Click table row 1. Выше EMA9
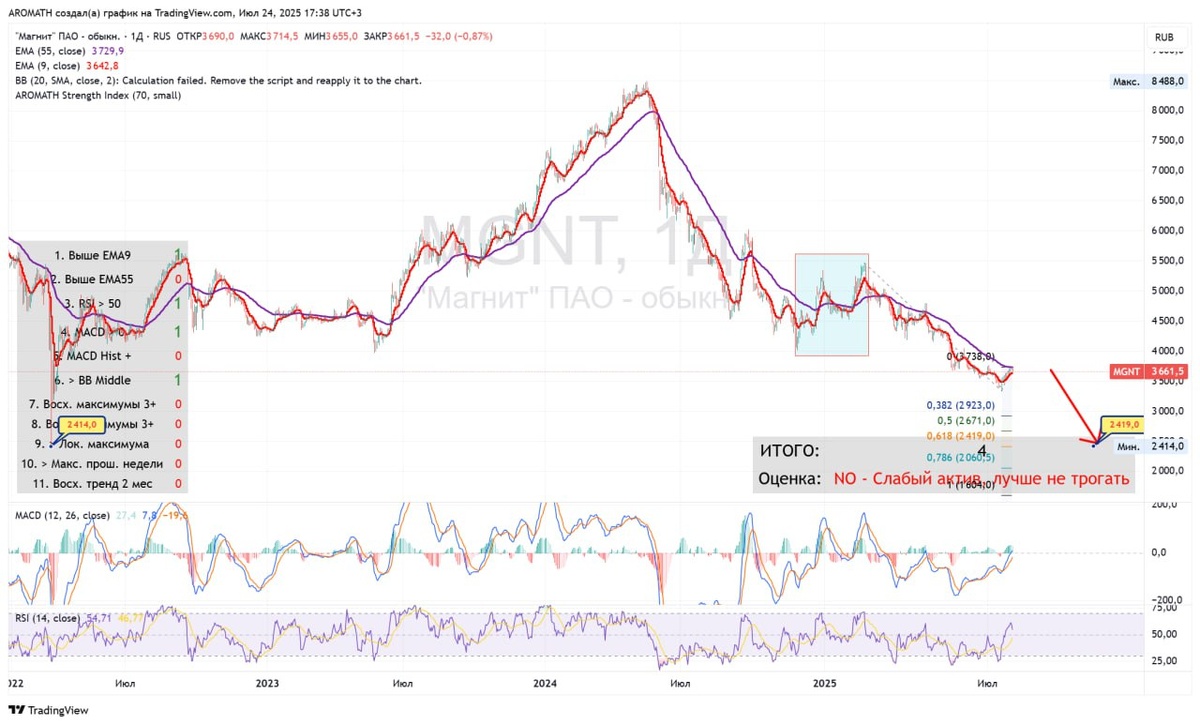The image size is (1200, 725). coord(102,255)
